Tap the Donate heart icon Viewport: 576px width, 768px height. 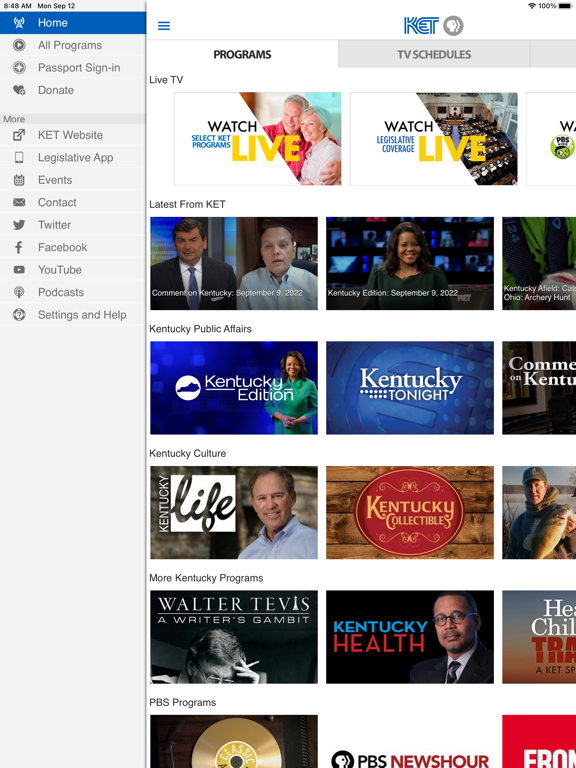pos(19,90)
